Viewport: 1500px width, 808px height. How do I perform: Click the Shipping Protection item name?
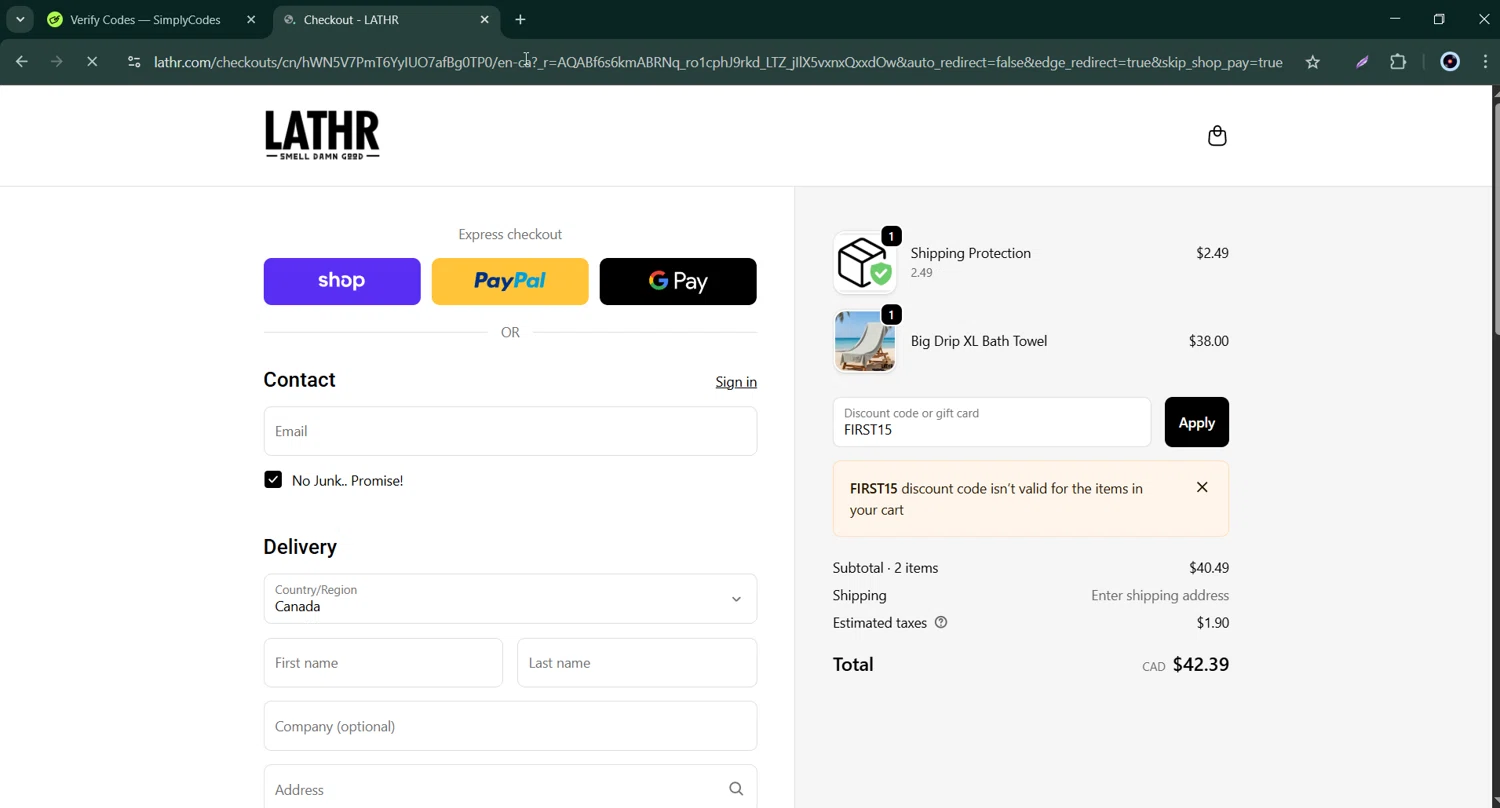point(971,253)
